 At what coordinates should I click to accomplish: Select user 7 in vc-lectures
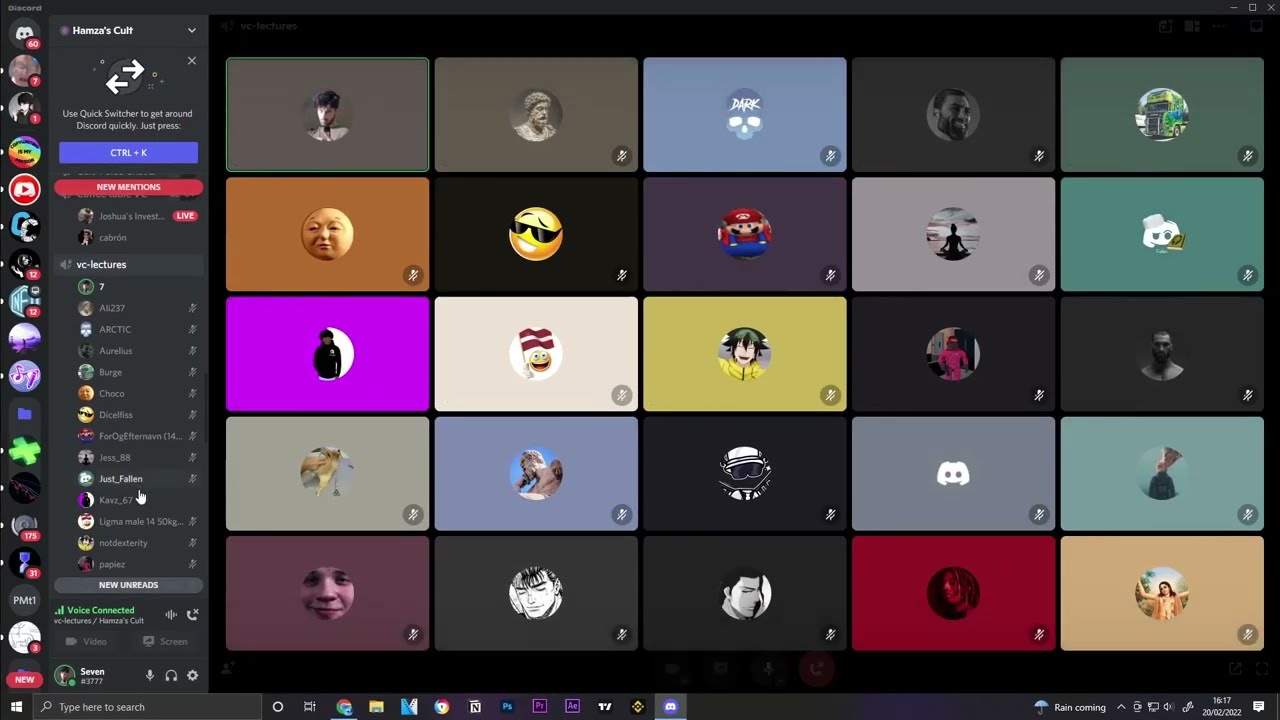(136, 287)
